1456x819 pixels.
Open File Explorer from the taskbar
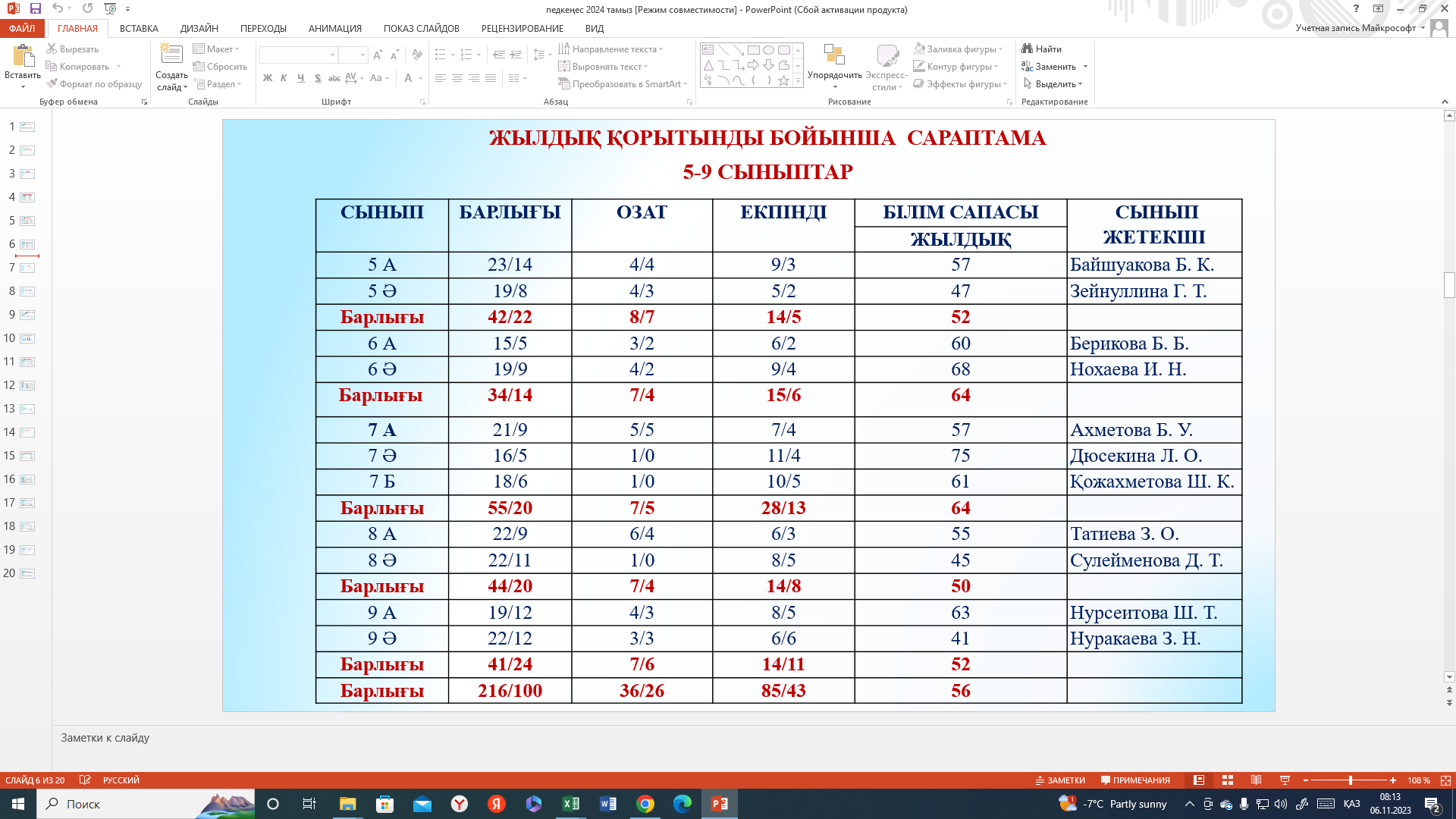(347, 804)
